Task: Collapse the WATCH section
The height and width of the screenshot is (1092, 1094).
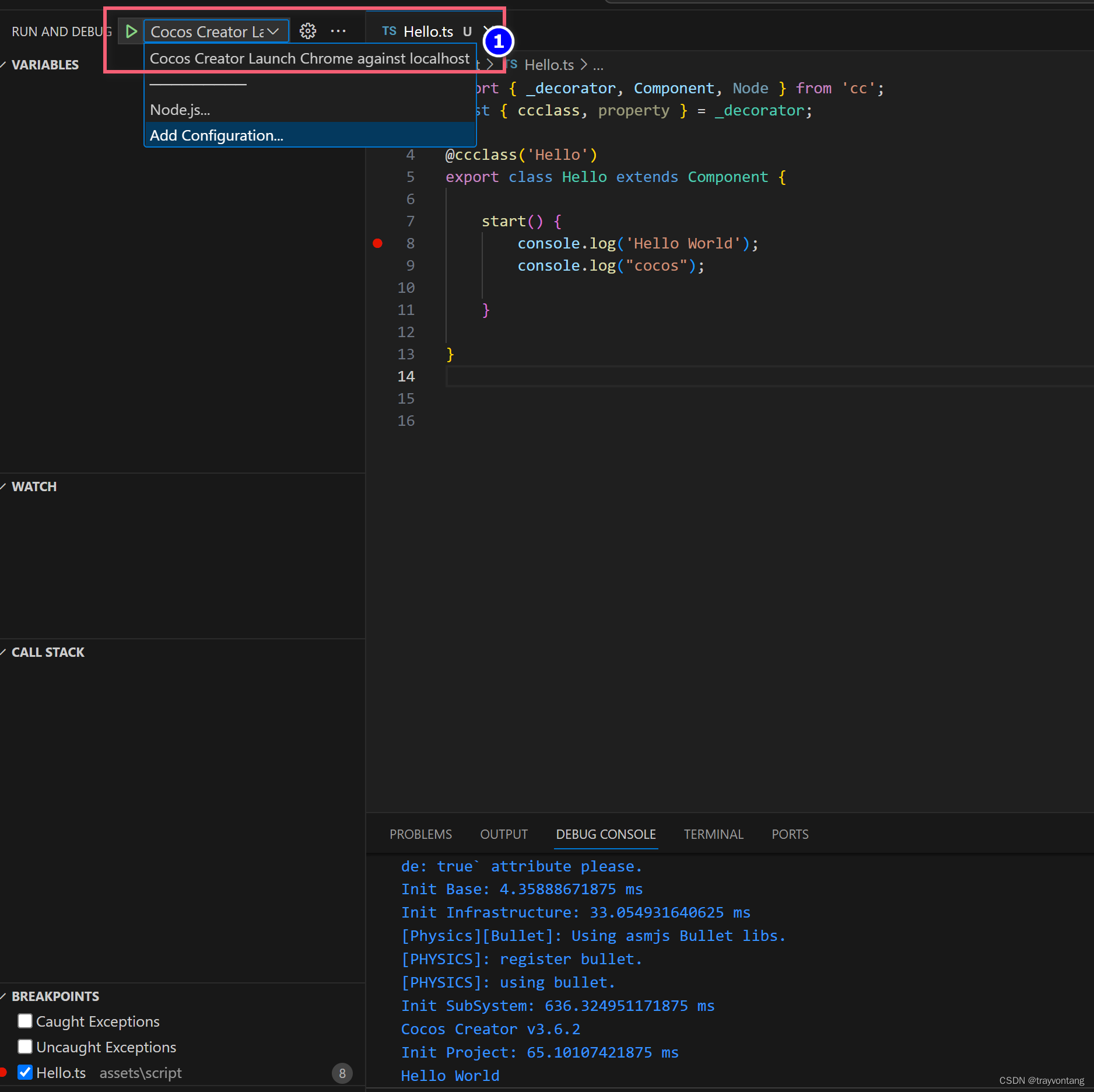Action: [33, 487]
